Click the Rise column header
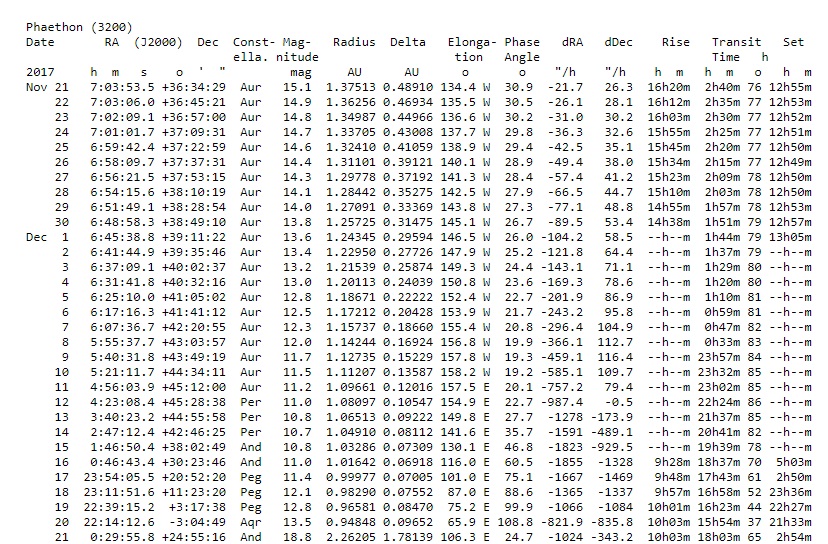This screenshot has width=828, height=544. (675, 42)
